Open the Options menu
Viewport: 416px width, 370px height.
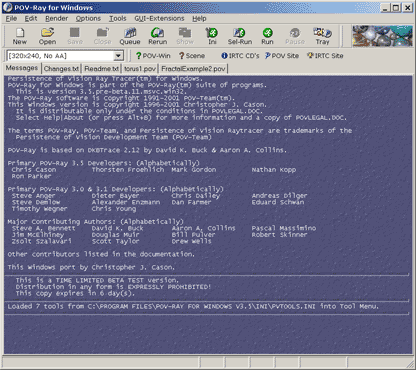tap(88, 19)
